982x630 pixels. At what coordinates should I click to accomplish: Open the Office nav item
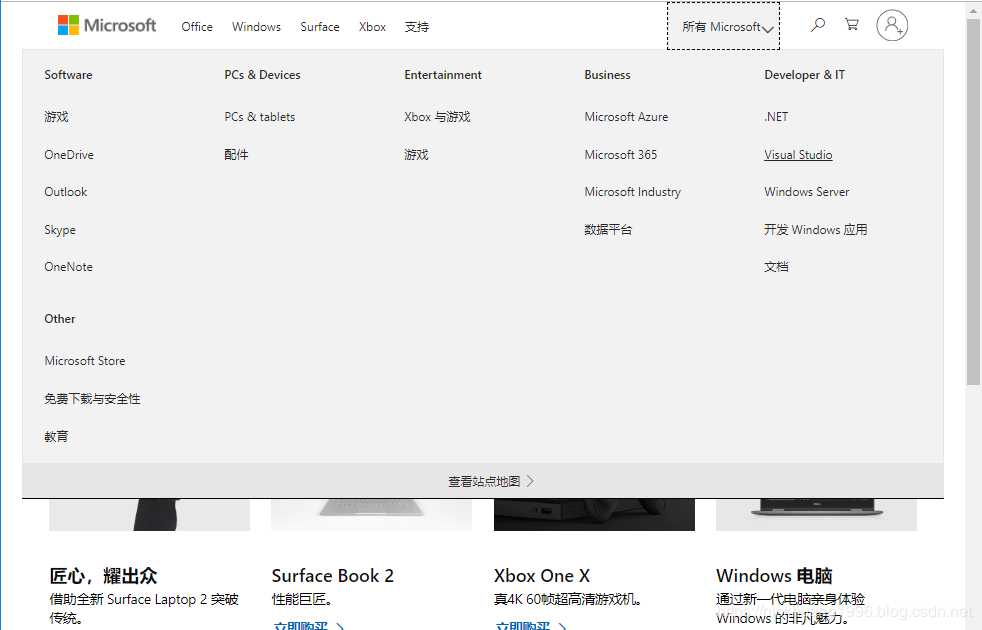[197, 27]
